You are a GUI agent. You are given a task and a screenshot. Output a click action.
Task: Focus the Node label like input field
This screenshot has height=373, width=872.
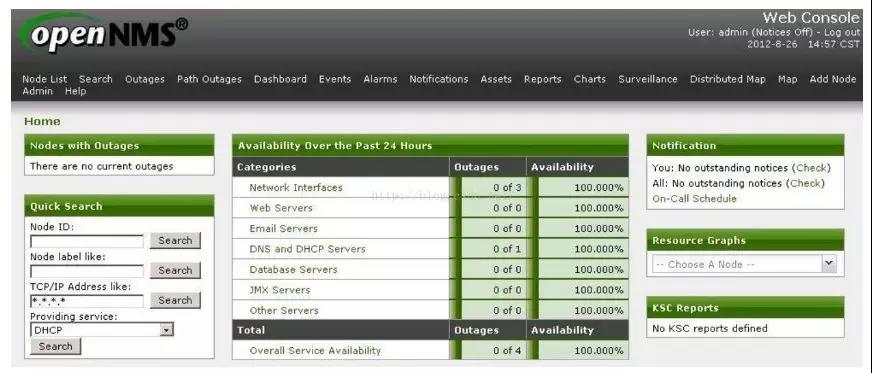pos(87,271)
